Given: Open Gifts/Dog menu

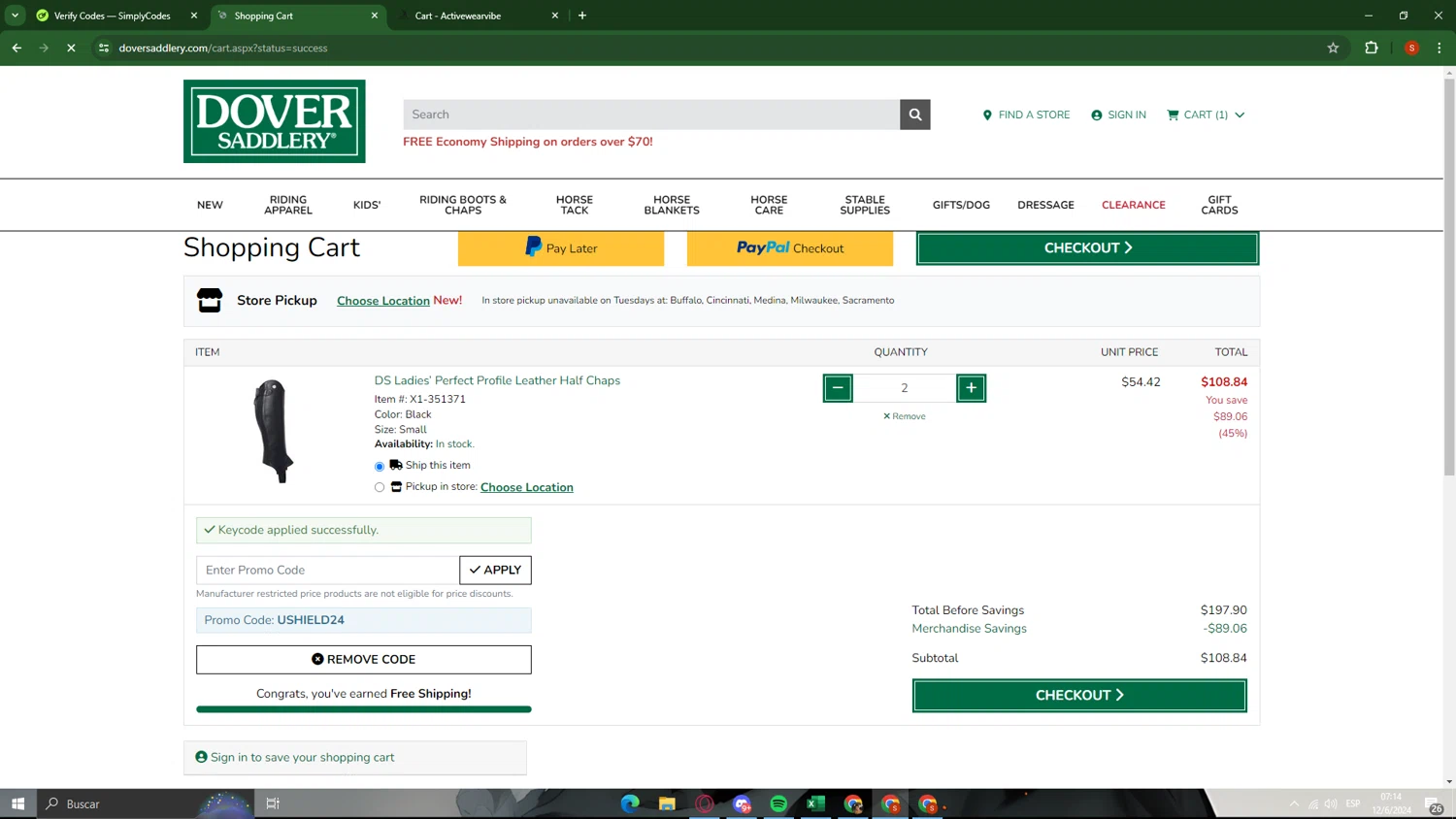Looking at the screenshot, I should click(x=961, y=205).
